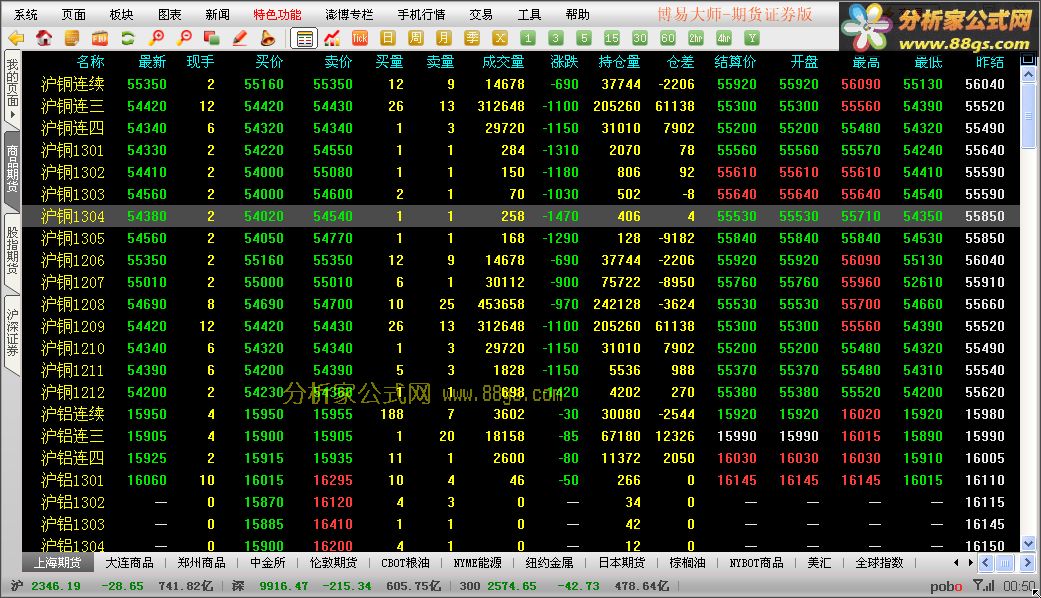Click the F10 information toolbar icon
This screenshot has width=1041, height=598.
tap(100, 38)
